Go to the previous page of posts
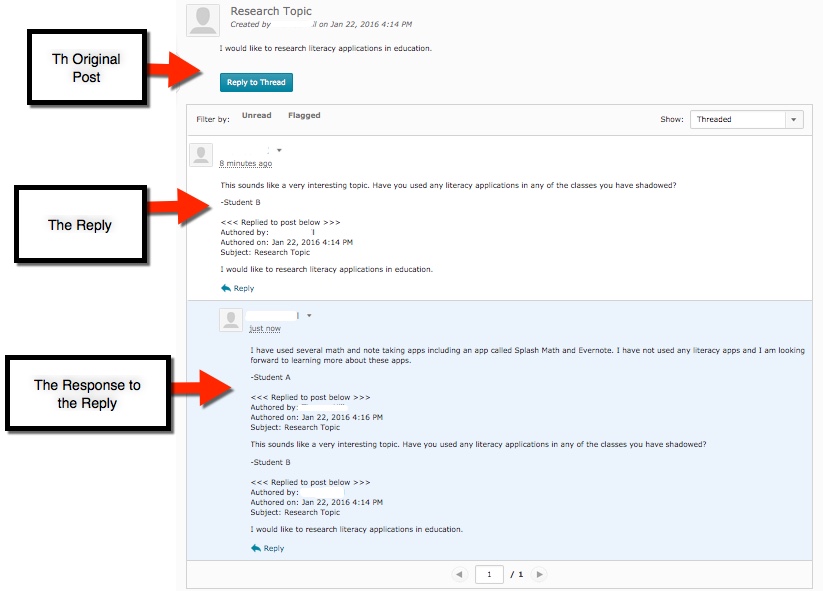The height and width of the screenshot is (591, 823). 459,574
